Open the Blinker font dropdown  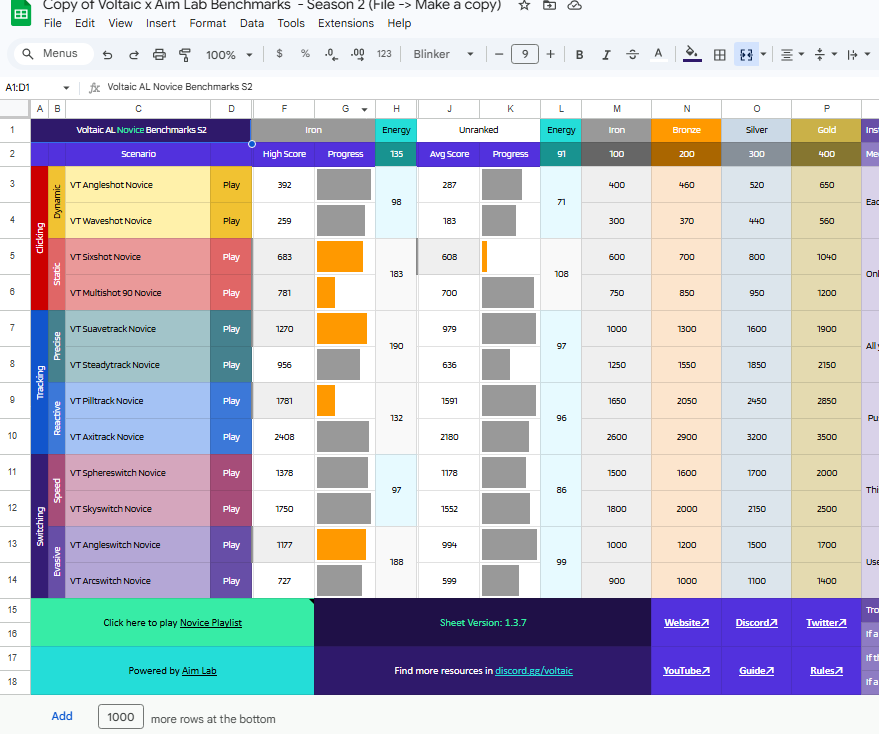click(x=443, y=54)
